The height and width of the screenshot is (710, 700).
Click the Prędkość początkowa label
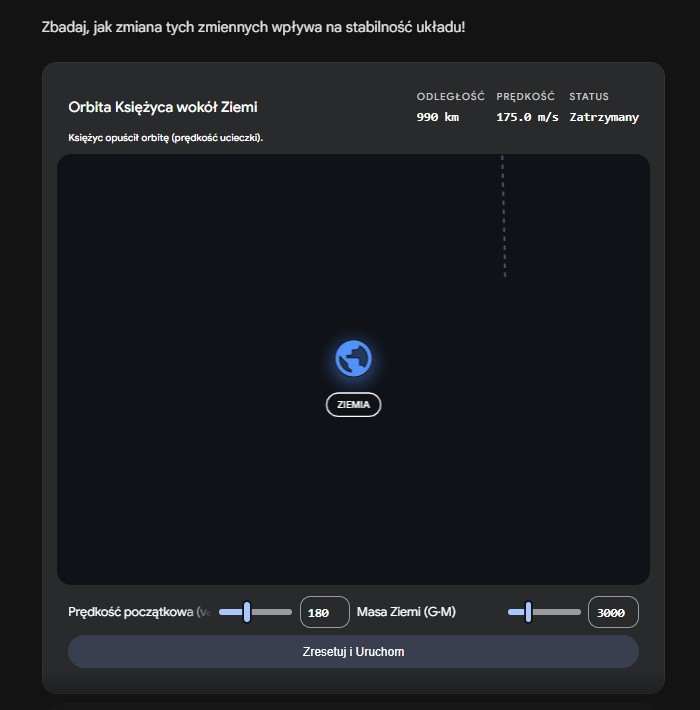tap(139, 612)
